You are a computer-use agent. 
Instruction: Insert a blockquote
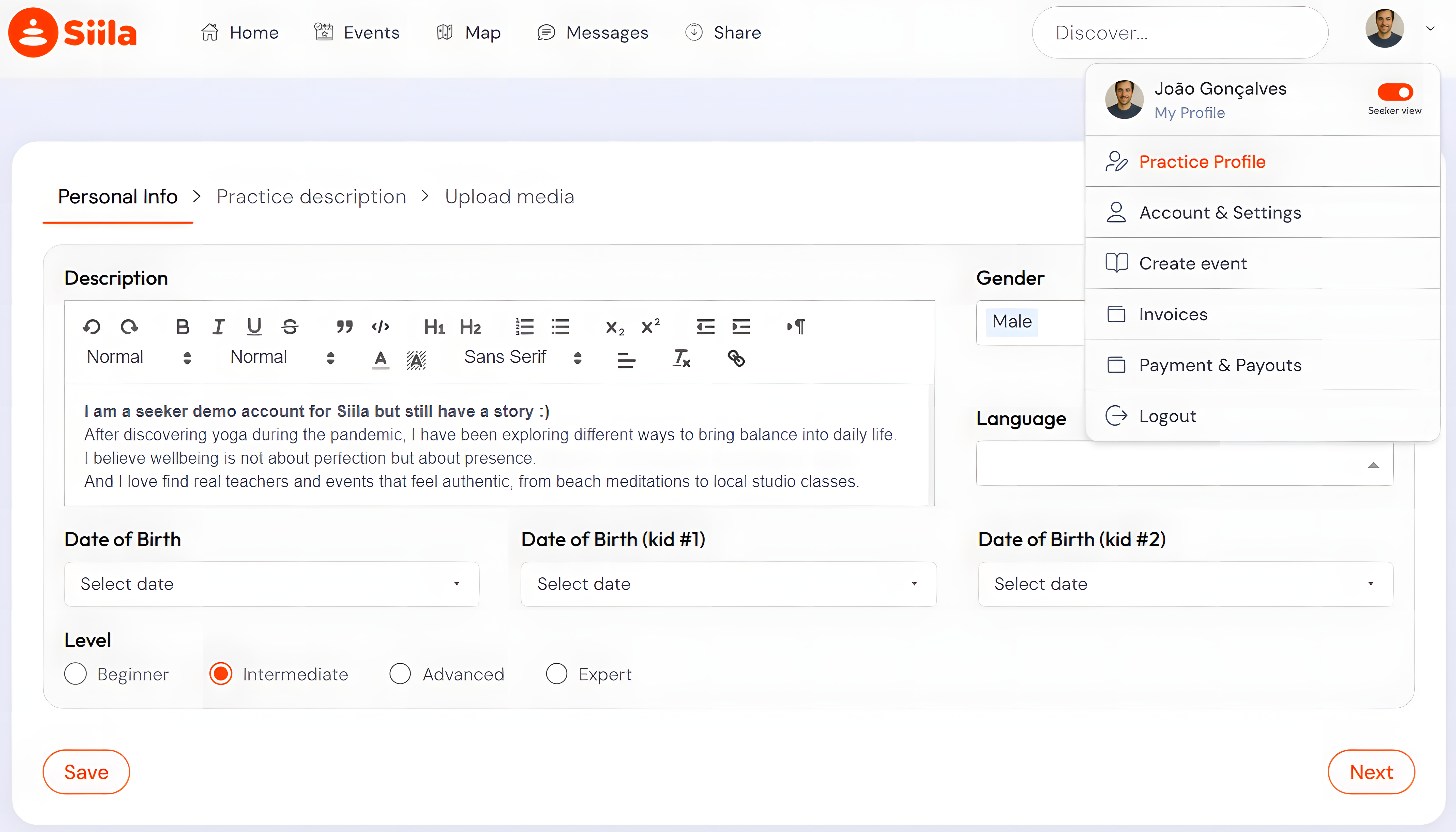click(344, 327)
